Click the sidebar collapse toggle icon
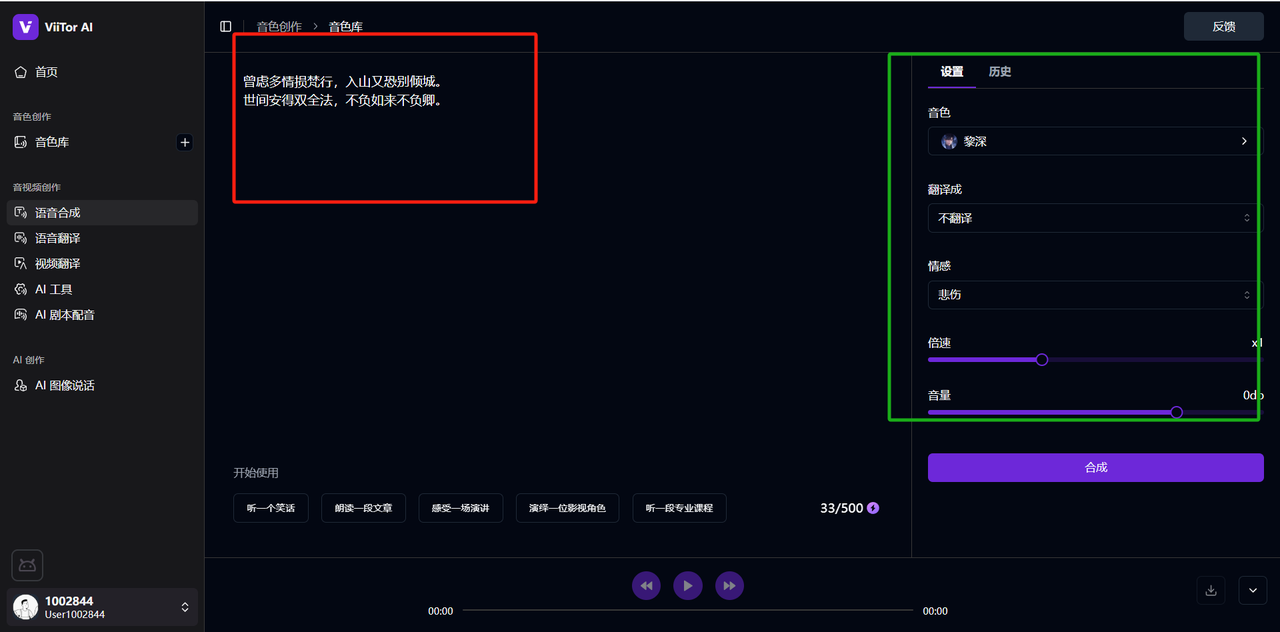1280x632 pixels. [226, 26]
